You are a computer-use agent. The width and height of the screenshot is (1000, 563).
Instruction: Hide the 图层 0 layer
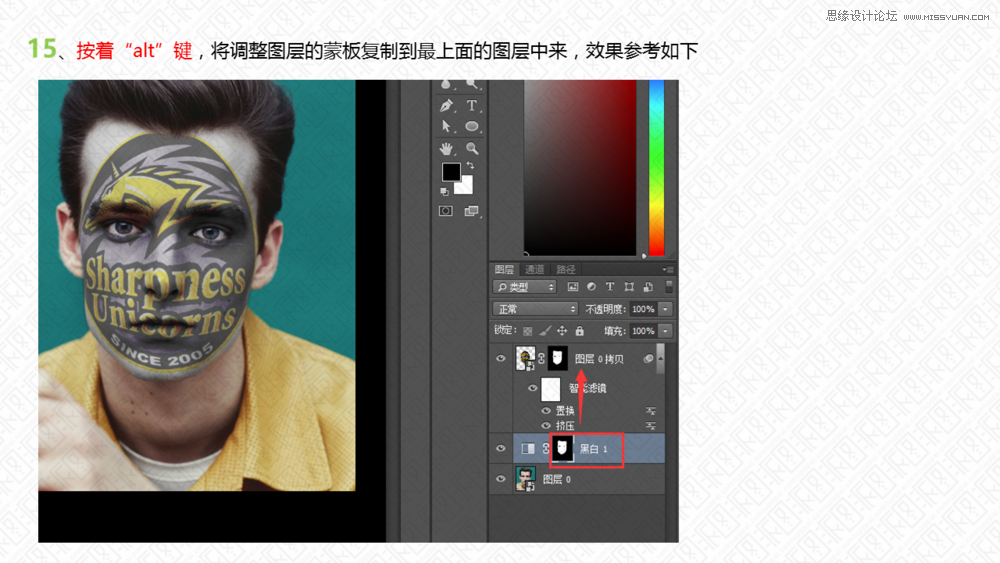click(x=501, y=479)
